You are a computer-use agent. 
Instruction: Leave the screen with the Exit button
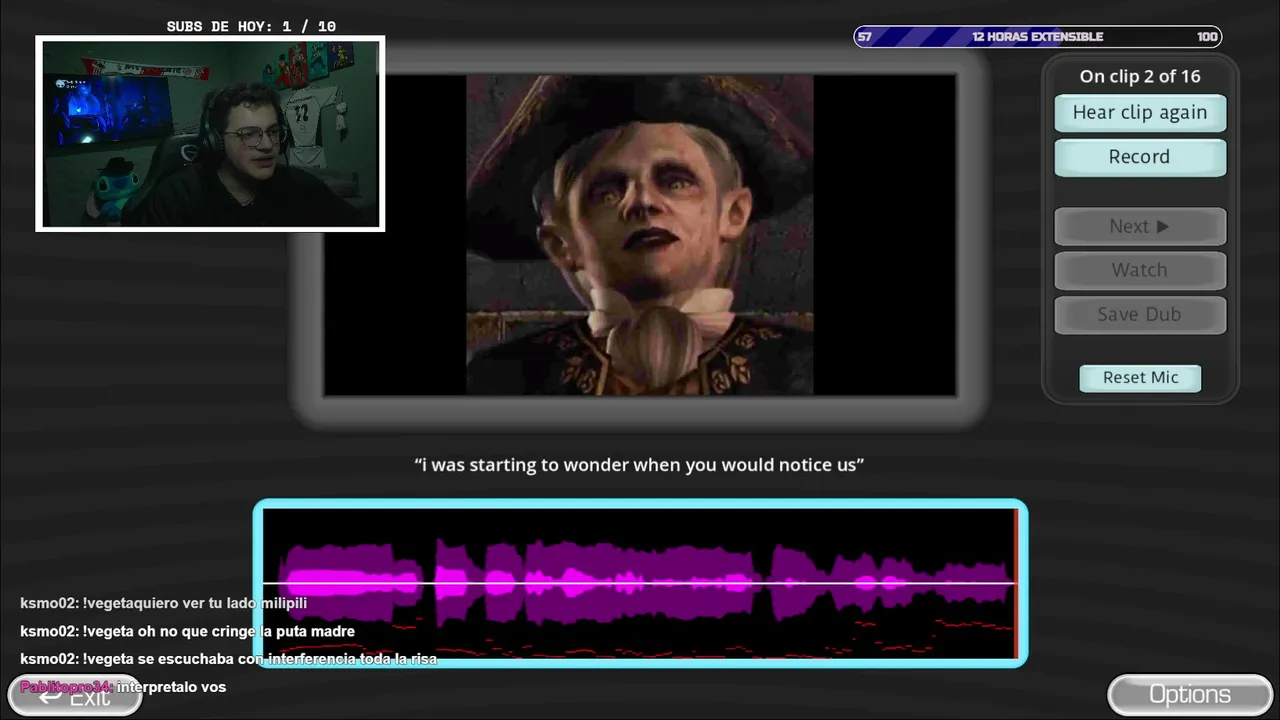(x=75, y=696)
